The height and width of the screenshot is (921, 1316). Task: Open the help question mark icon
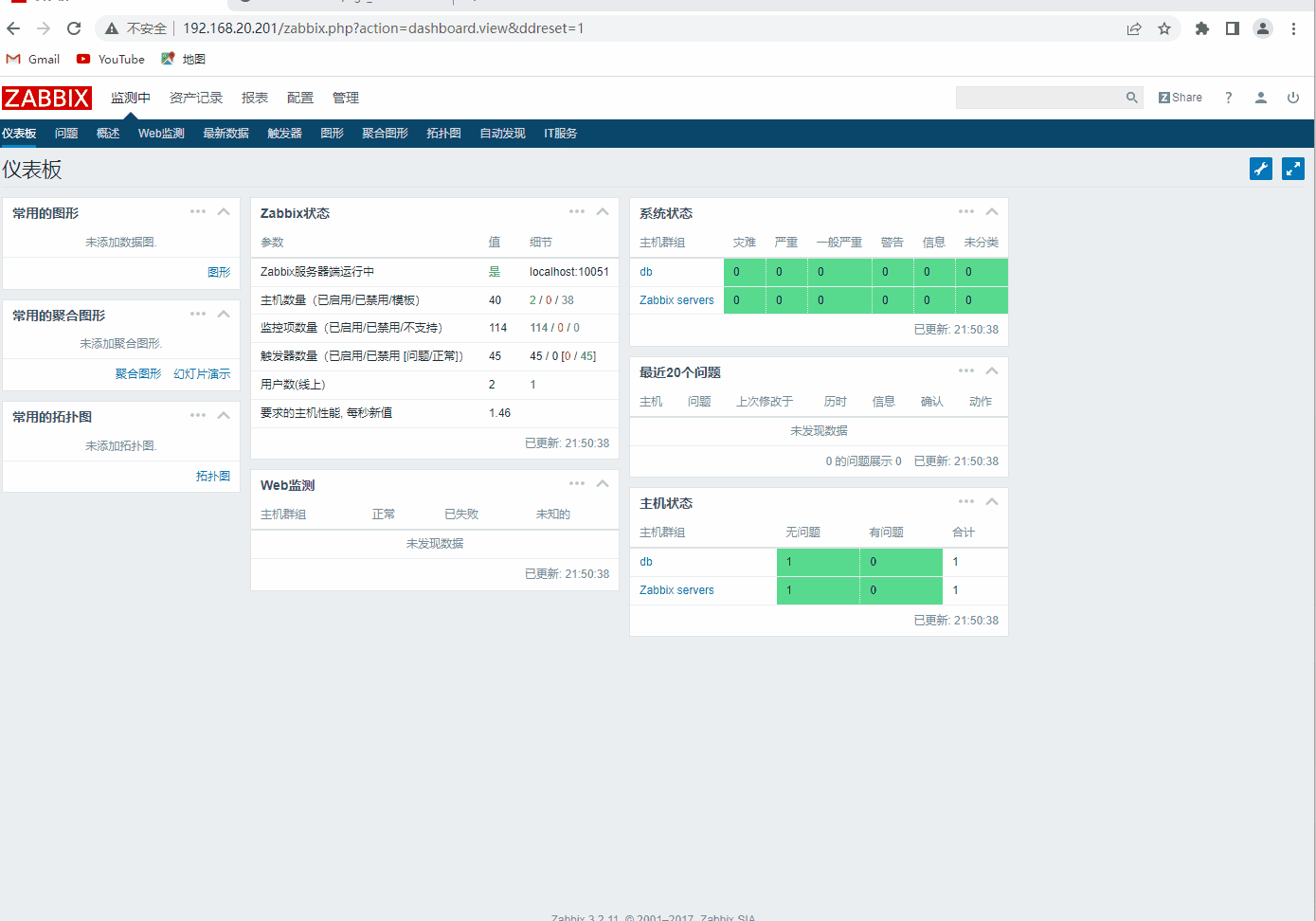pos(1228,98)
